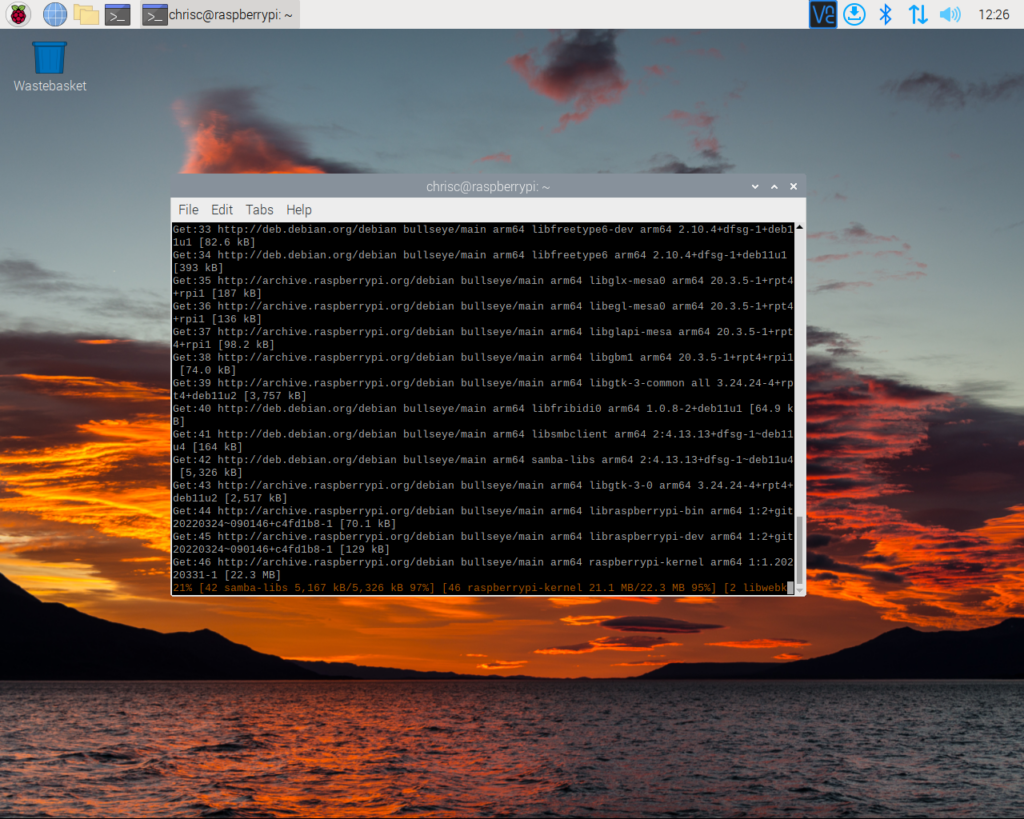Click the terminal window title bar text

pos(488,187)
